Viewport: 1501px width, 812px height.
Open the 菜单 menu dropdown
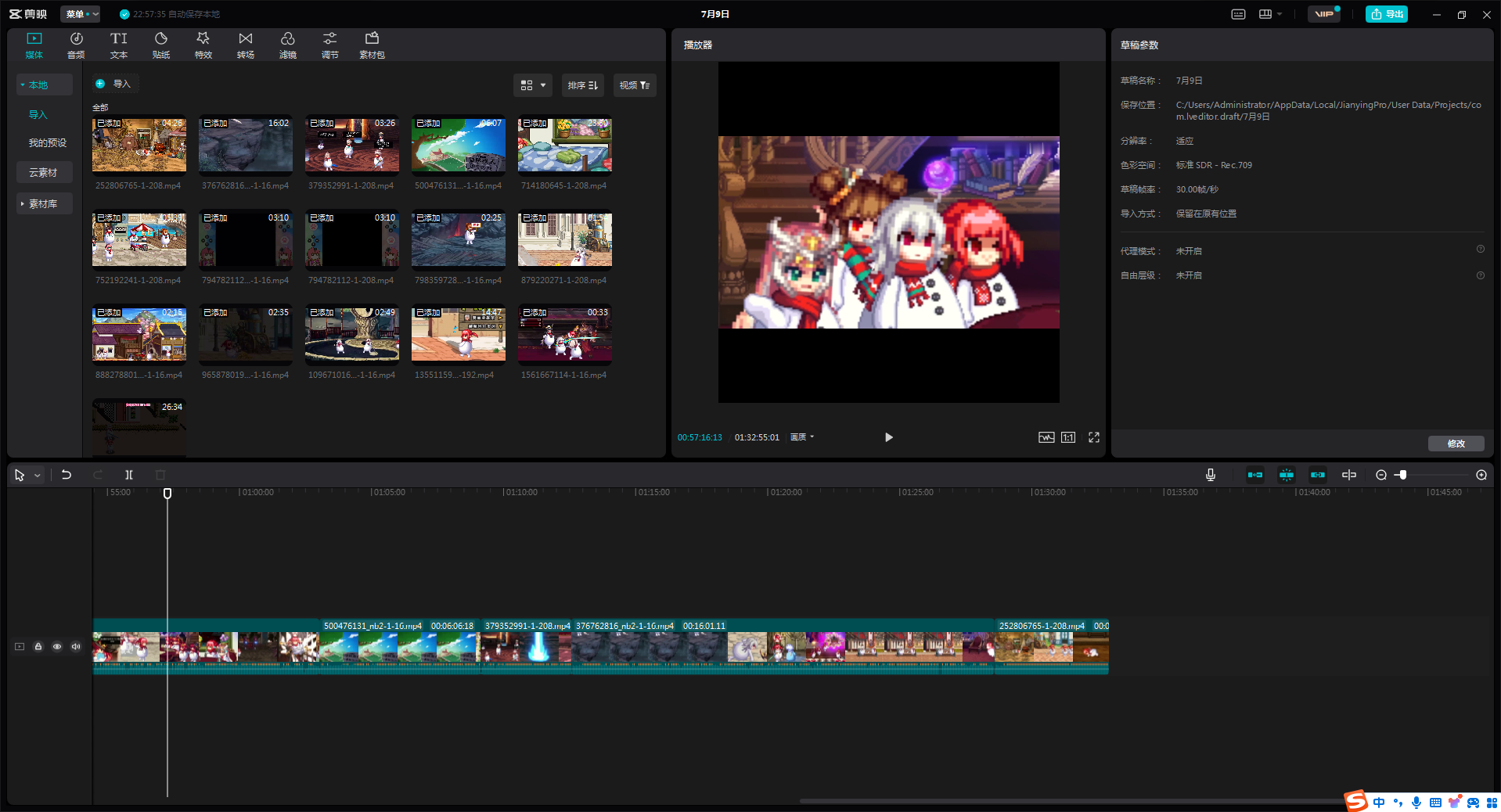pyautogui.click(x=80, y=14)
